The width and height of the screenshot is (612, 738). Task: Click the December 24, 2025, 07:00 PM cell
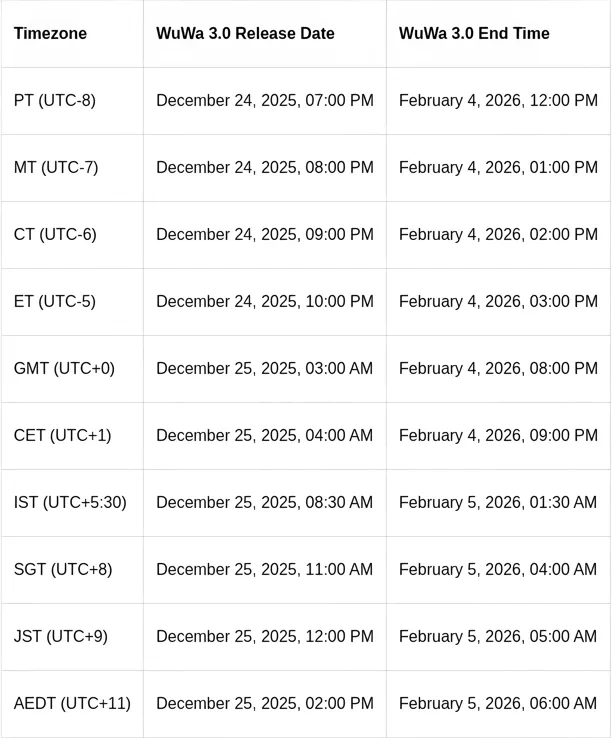click(265, 100)
